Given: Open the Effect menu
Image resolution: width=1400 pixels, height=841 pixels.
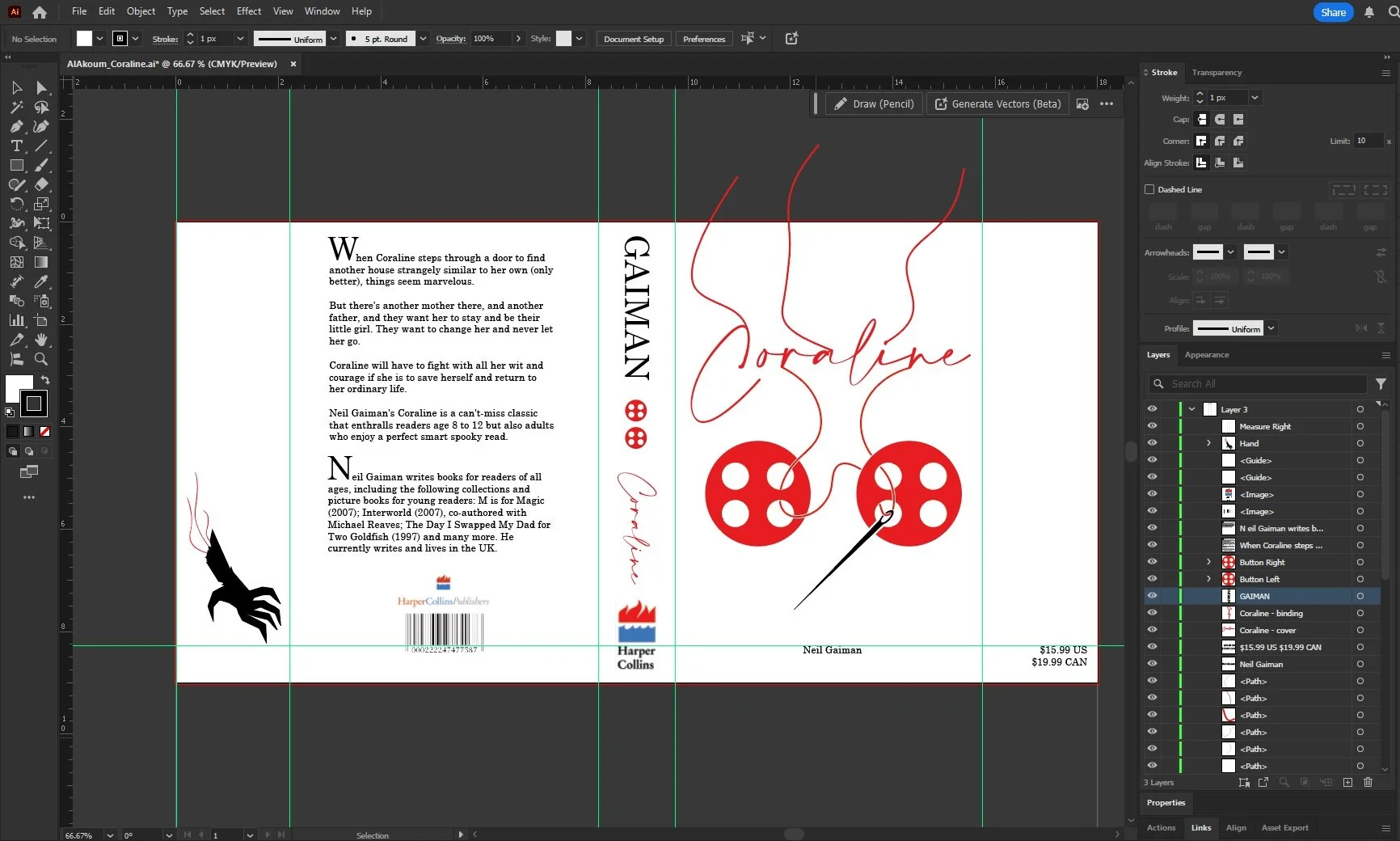Looking at the screenshot, I should [x=249, y=11].
